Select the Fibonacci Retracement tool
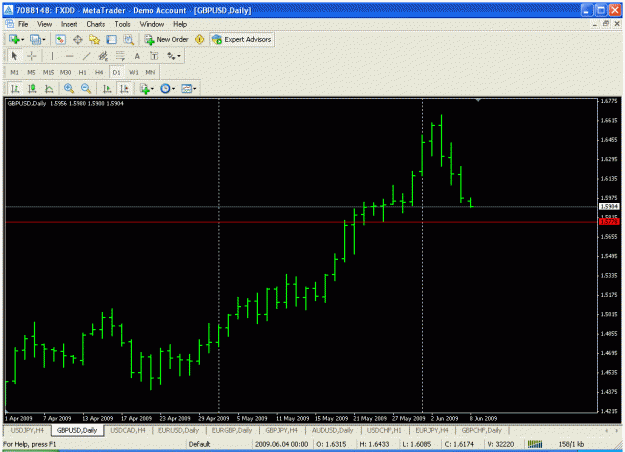Viewport: 625px width, 452px height. pyautogui.click(x=120, y=56)
